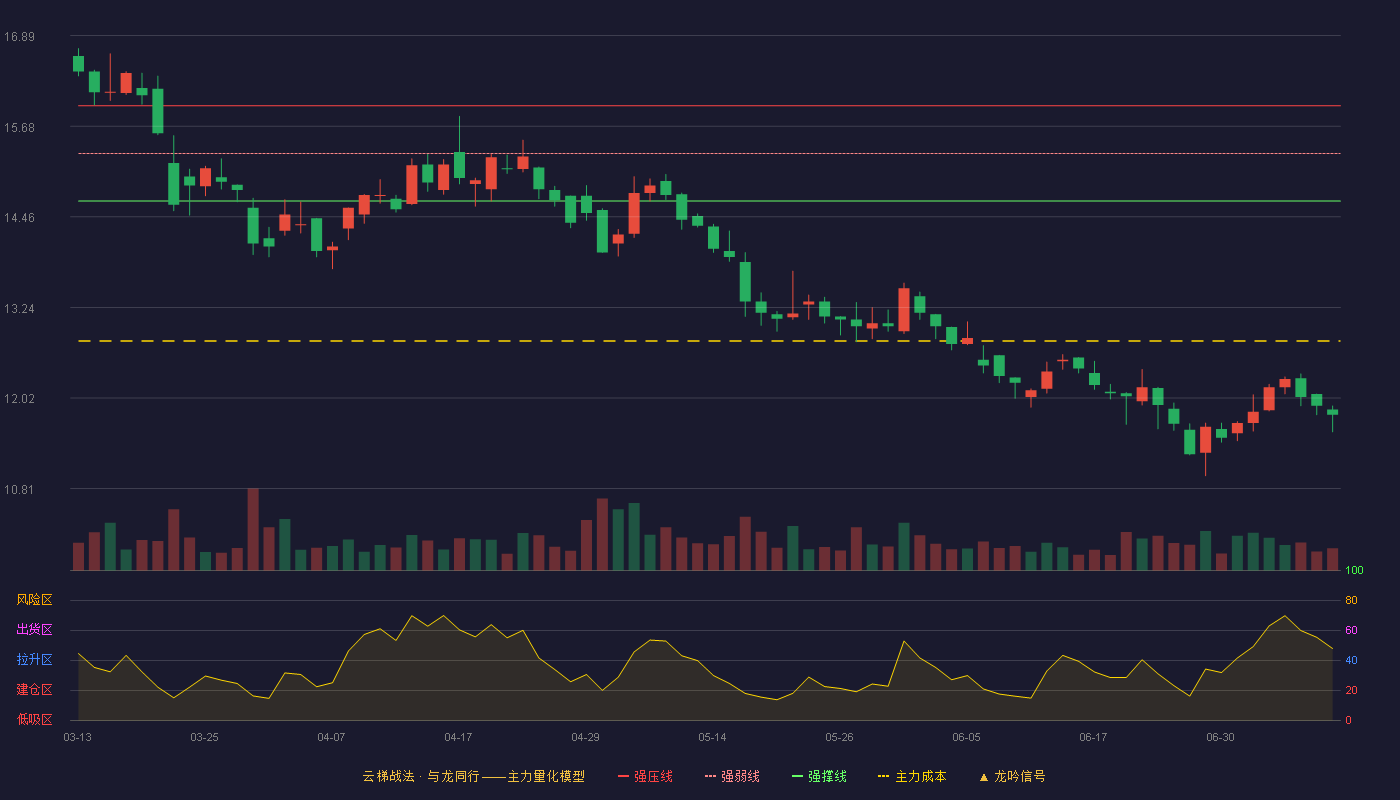The image size is (1400, 800).
Task: Click the 04-29 date axis label
Action: (x=585, y=737)
